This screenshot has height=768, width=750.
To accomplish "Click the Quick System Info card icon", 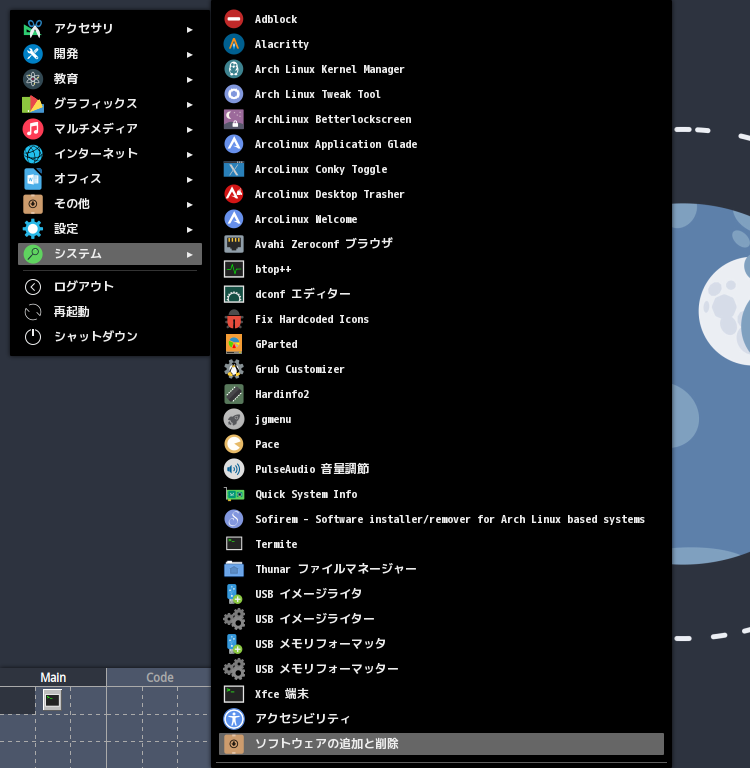I will tap(234, 494).
